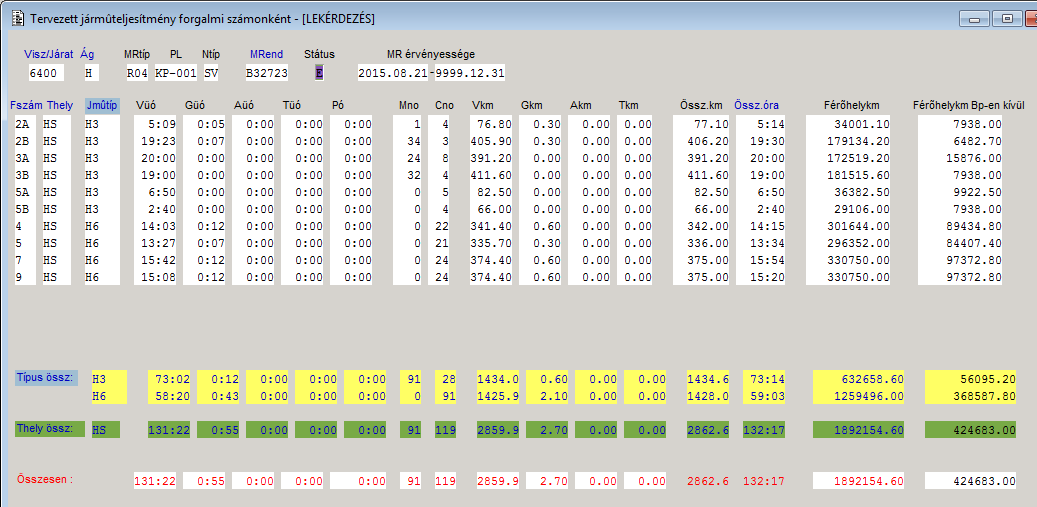
Task: Click the Thely column header
Action: [x=60, y=104]
